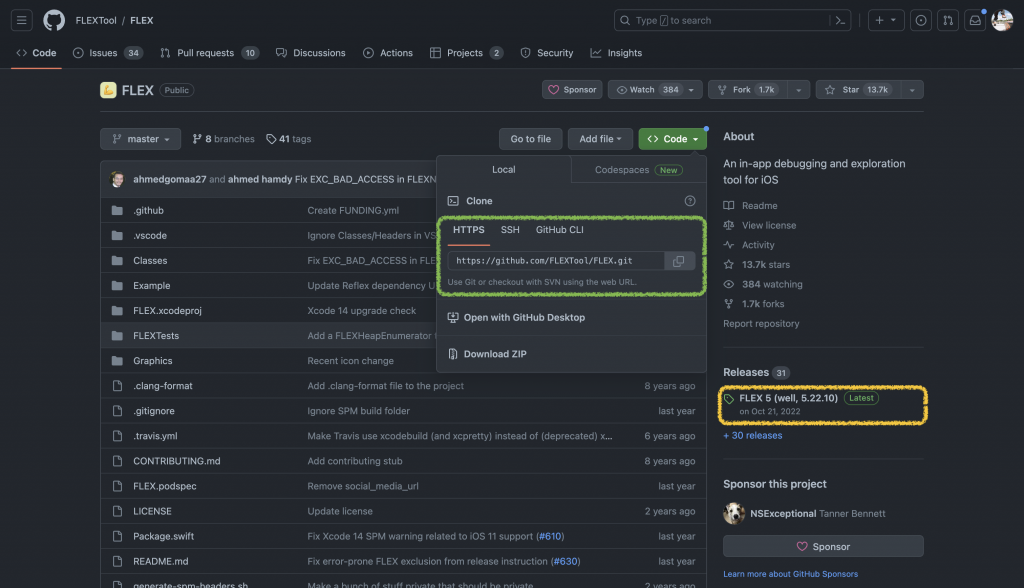Expand the Fork options arrow
Screen dimensions: 1024x588
point(798,90)
